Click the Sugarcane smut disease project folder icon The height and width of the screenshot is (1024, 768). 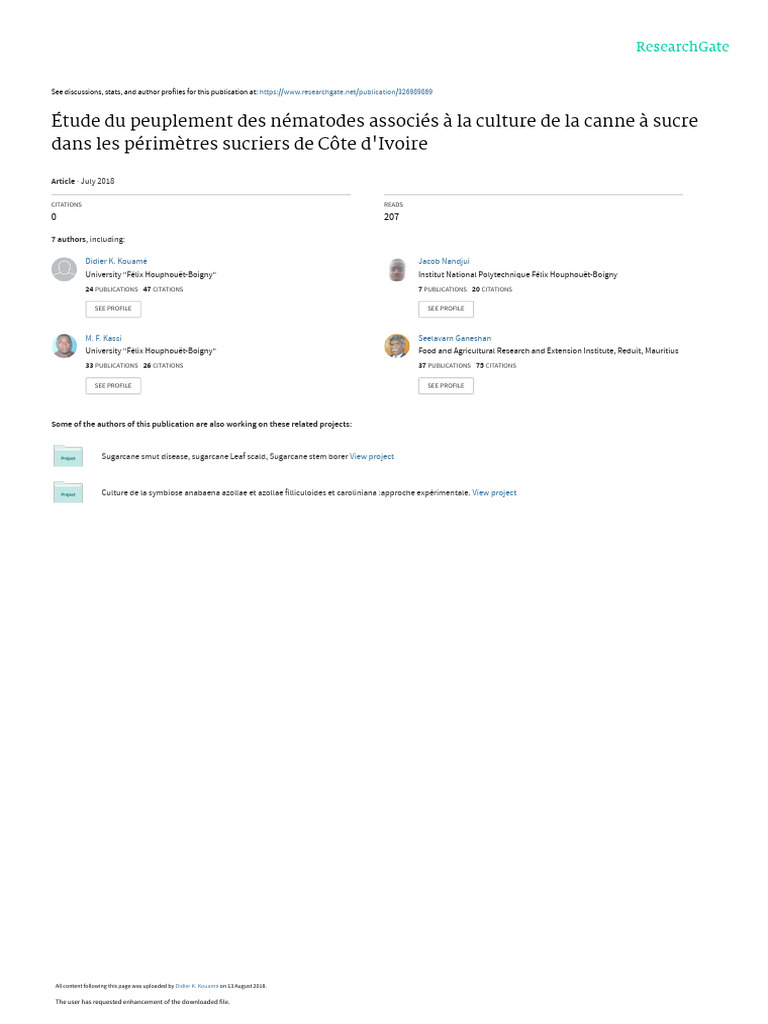(68, 456)
